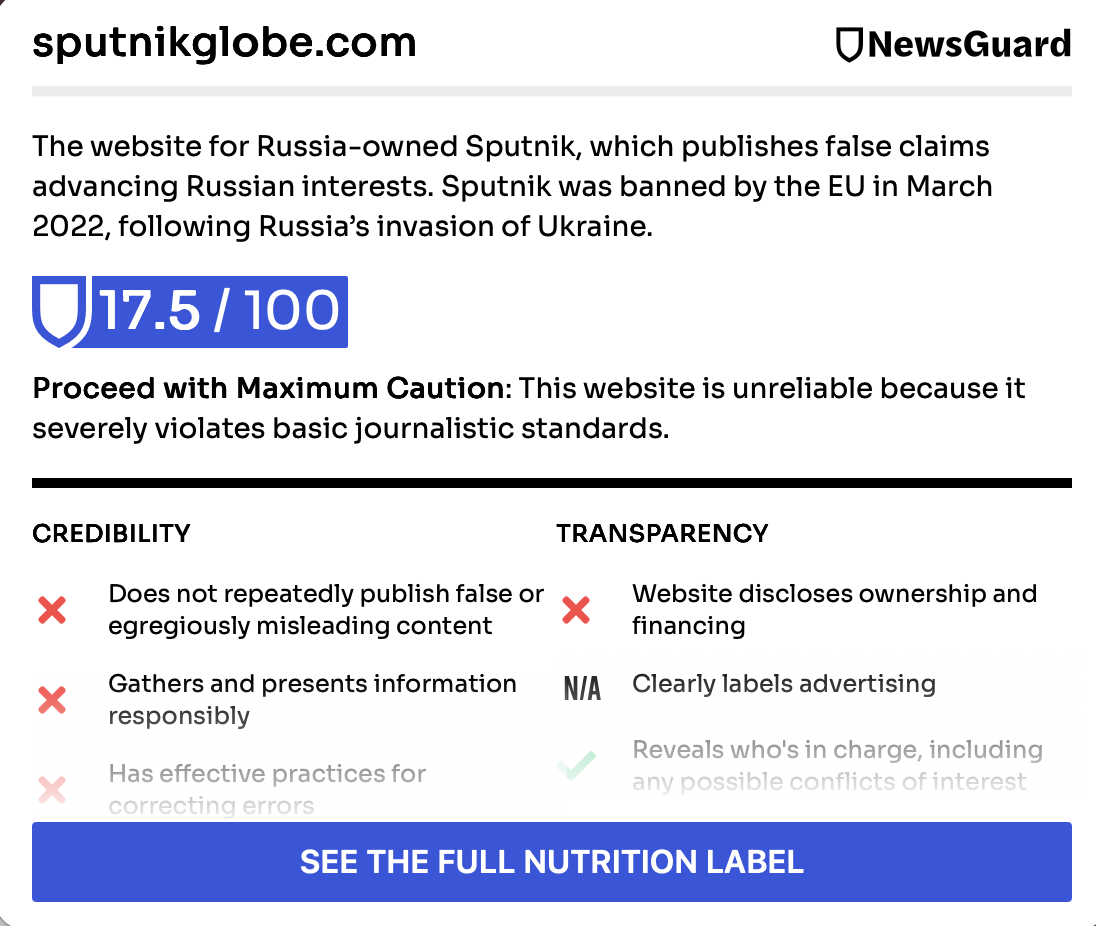Click the red X next to 'Gathers and presents information'
The height and width of the screenshot is (926, 1096).
[52, 699]
